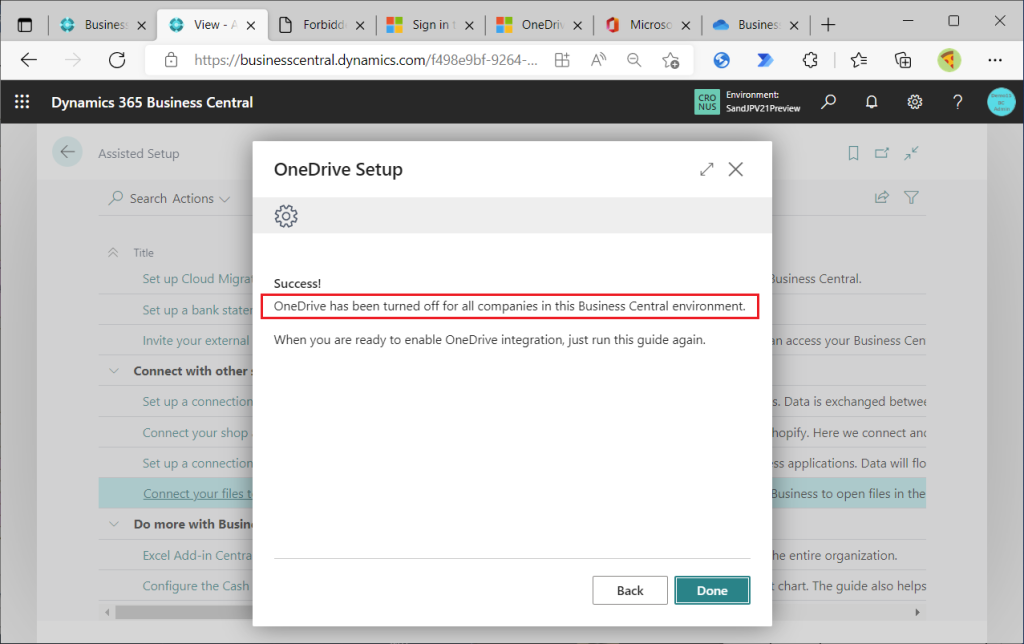Image resolution: width=1024 pixels, height=644 pixels.
Task: Open the Actions dropdown menu
Action: pos(201,198)
